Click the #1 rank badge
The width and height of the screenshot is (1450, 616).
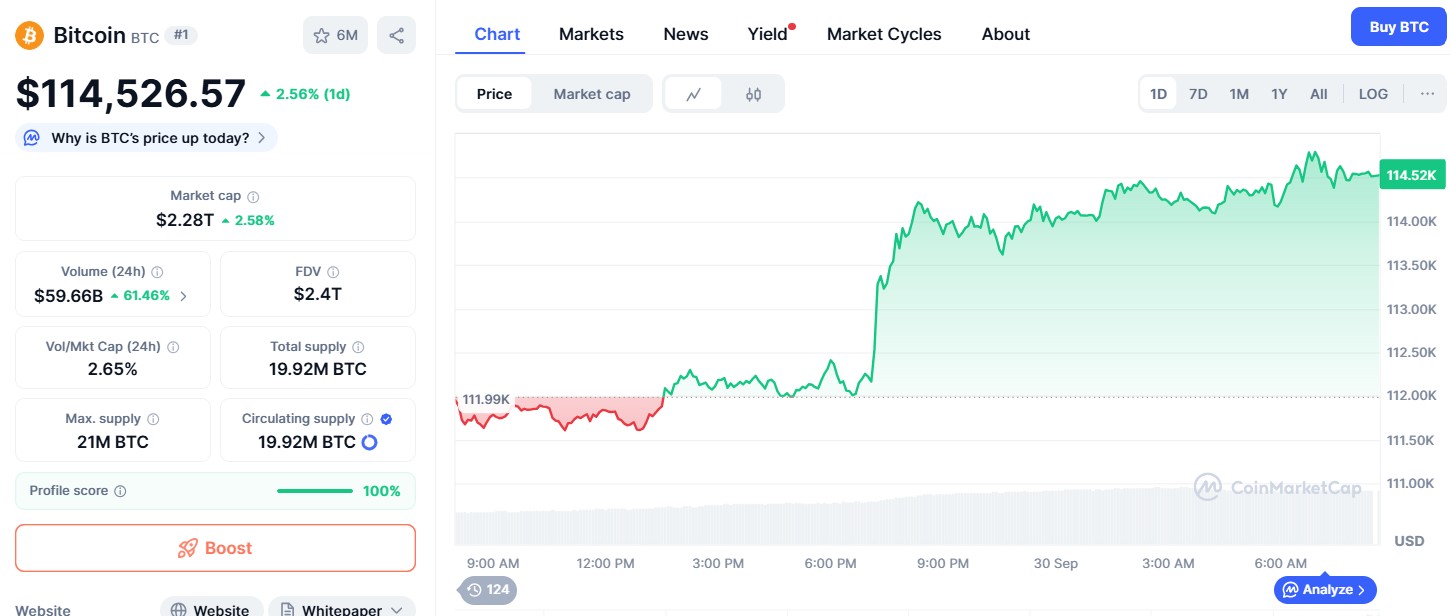point(181,35)
